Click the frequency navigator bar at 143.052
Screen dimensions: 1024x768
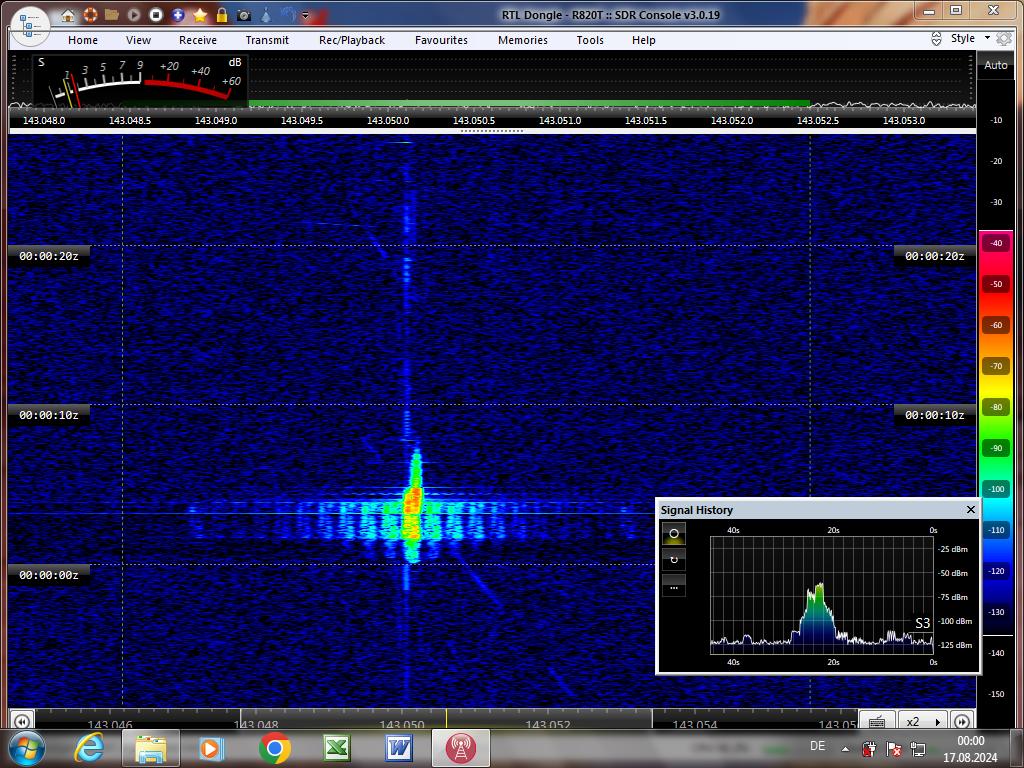(548, 724)
